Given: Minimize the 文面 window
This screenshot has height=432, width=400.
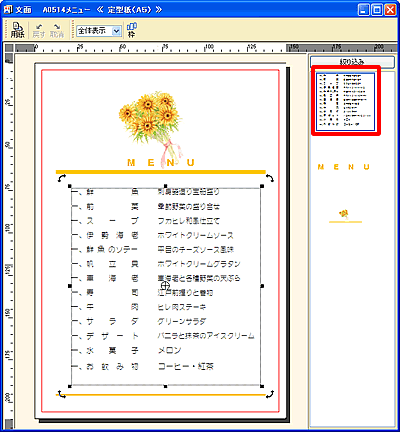Looking at the screenshot, I should pos(364,10).
